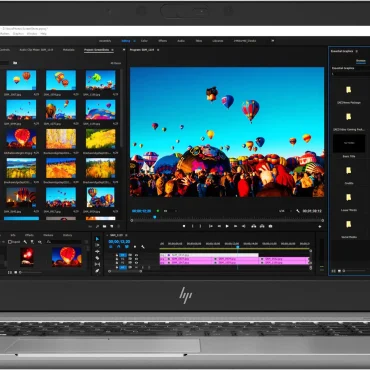The width and height of the screenshot is (370, 370).
Task: Toggle linked selection in timeline header
Action: coord(127,247)
